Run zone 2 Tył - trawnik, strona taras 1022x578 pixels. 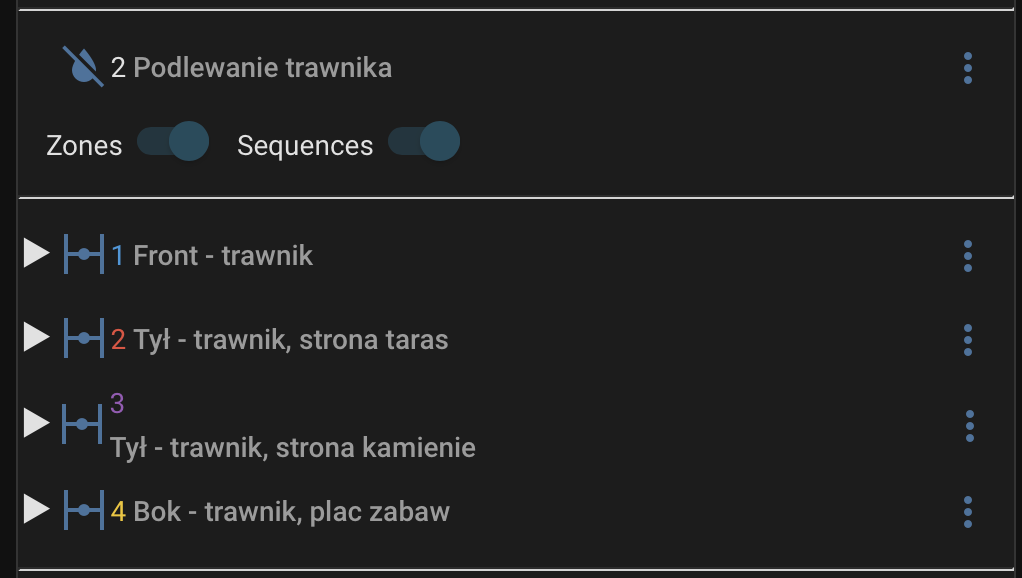36,338
